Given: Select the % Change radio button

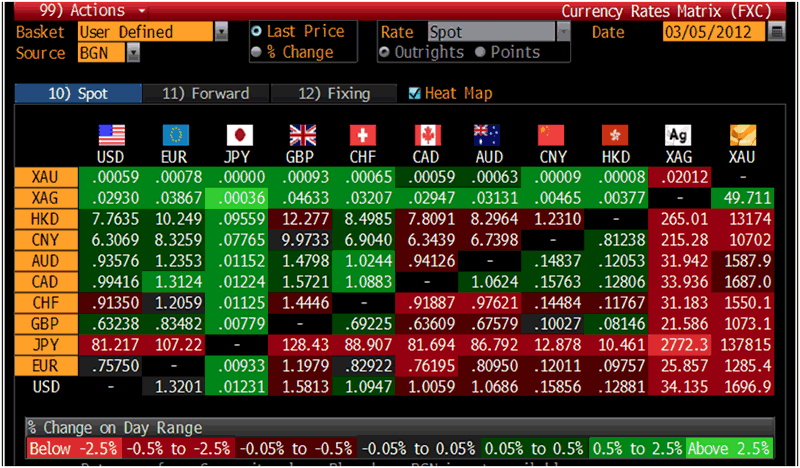Looking at the screenshot, I should (256, 52).
